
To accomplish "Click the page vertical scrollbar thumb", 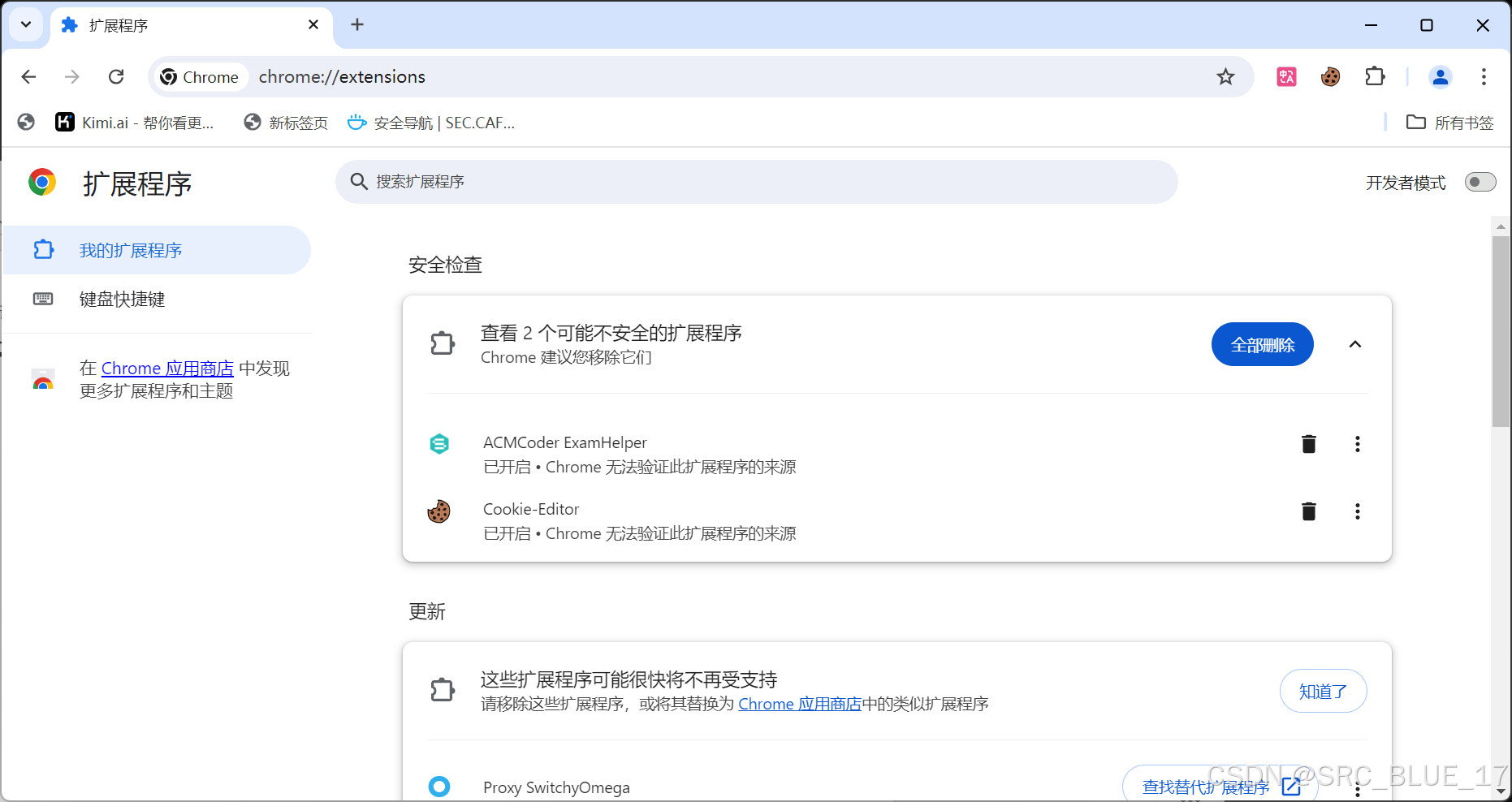I will tap(1501, 331).
